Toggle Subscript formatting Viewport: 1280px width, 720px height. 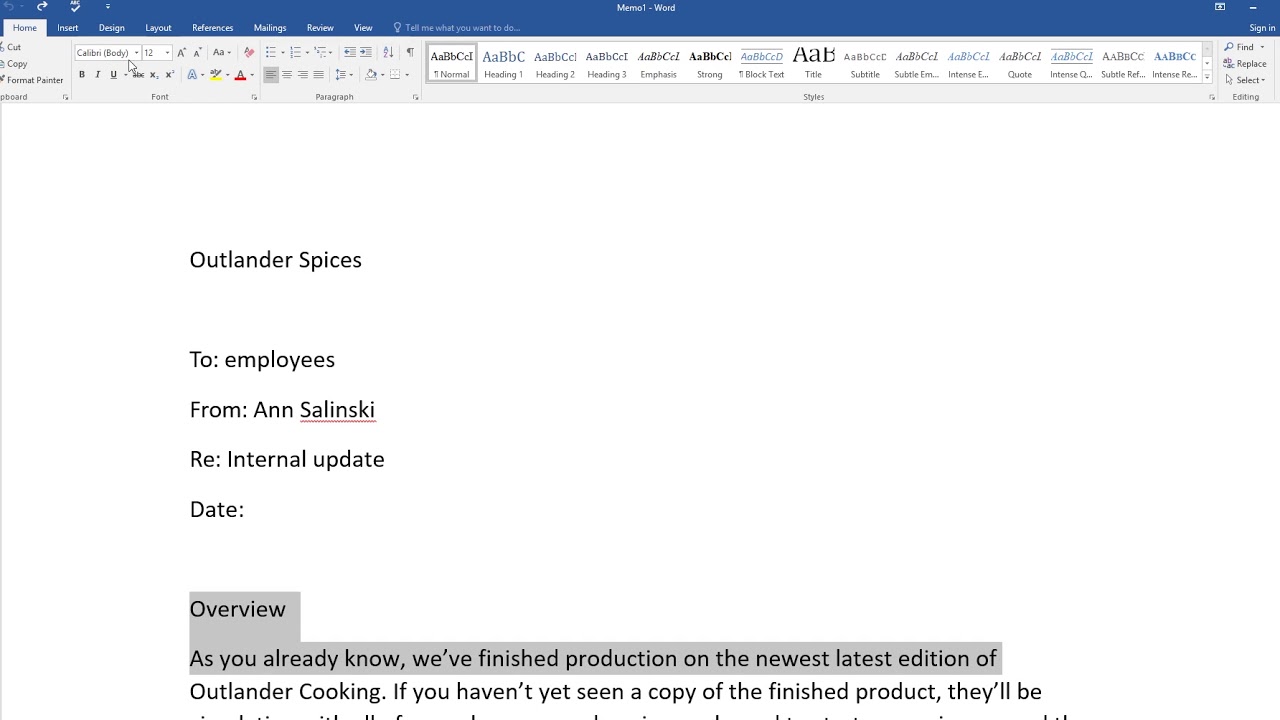[x=153, y=75]
